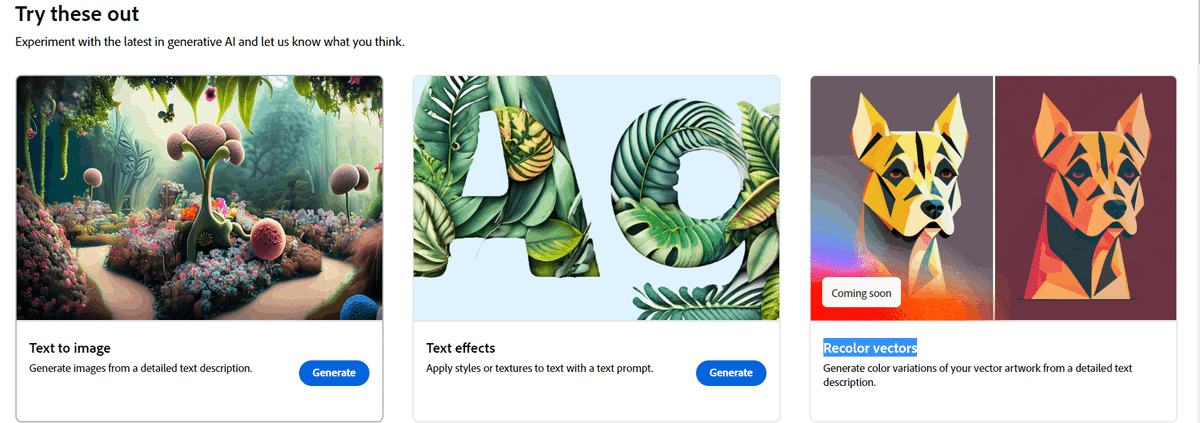Viewport: 1200px width, 423px height.
Task: Open the fantasy garden preview image
Action: [200, 198]
